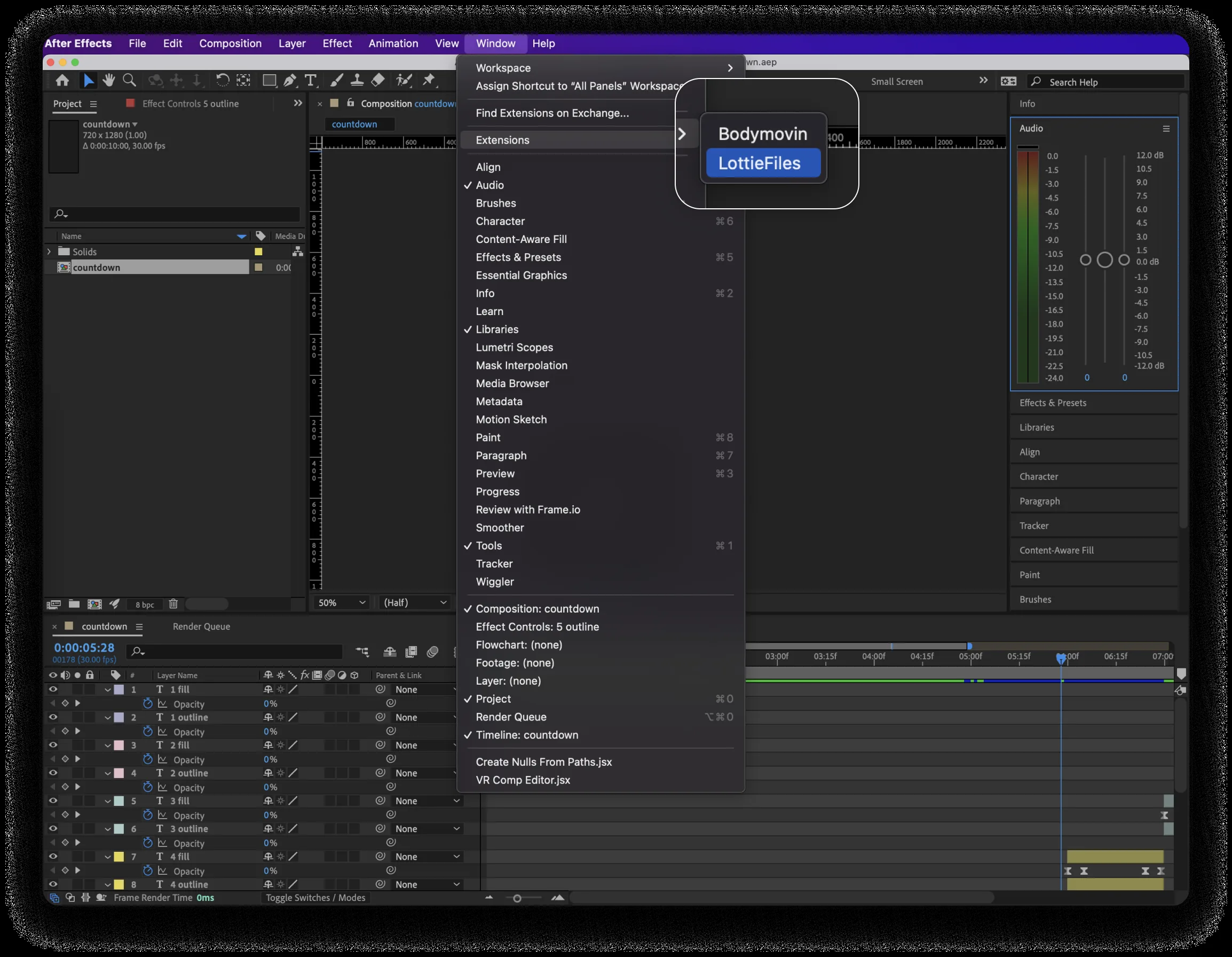The image size is (1232, 957).
Task: Click Find Extensions on Exchange
Action: [x=552, y=113]
